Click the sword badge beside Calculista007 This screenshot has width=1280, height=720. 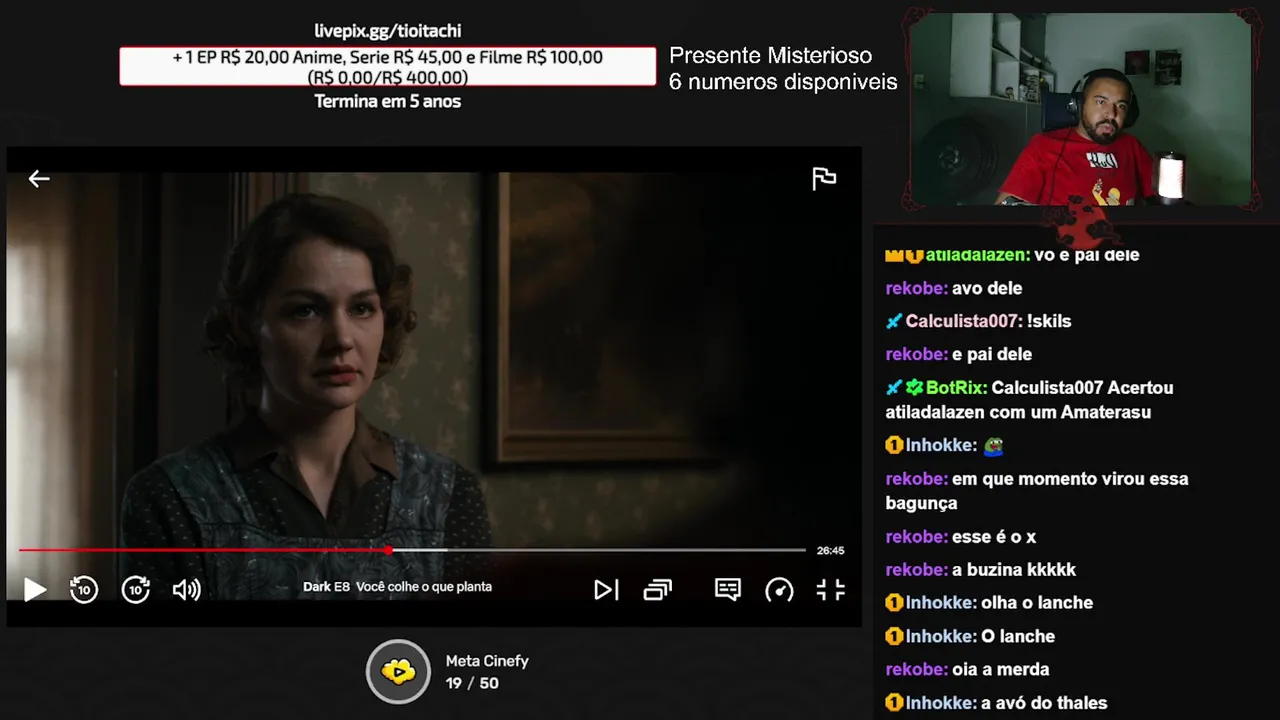click(x=894, y=321)
